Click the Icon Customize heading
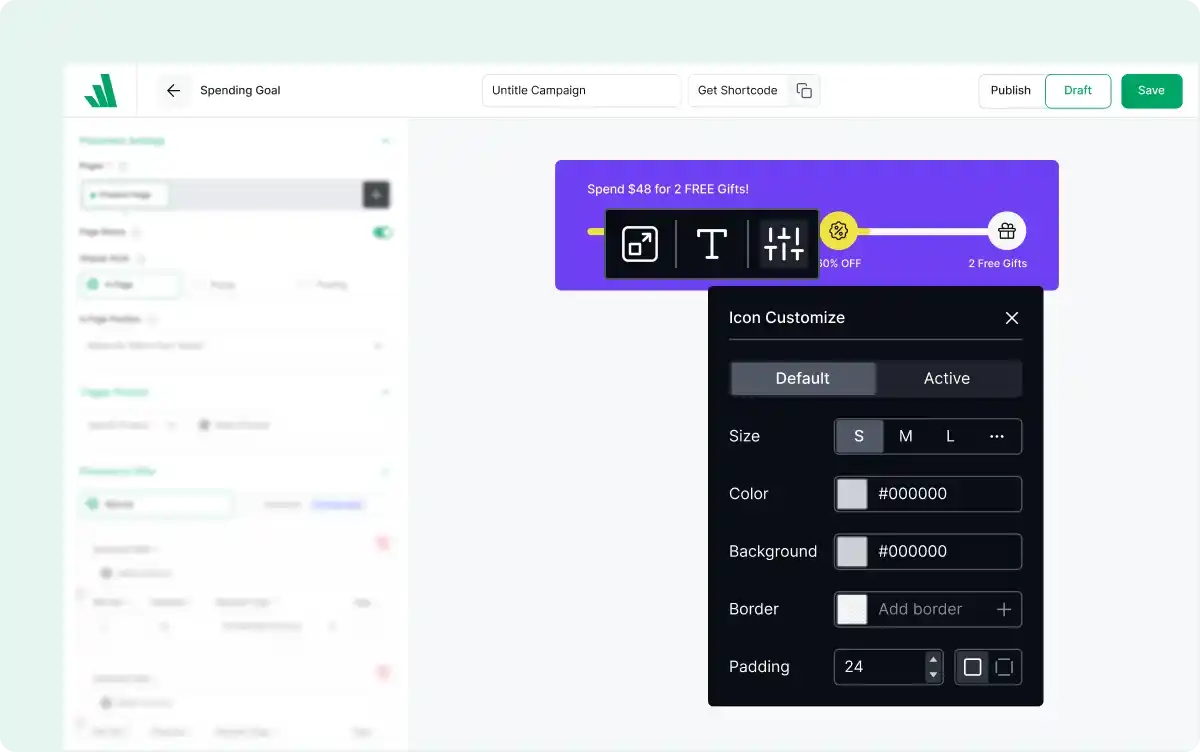The width and height of the screenshot is (1200, 752). pos(787,318)
